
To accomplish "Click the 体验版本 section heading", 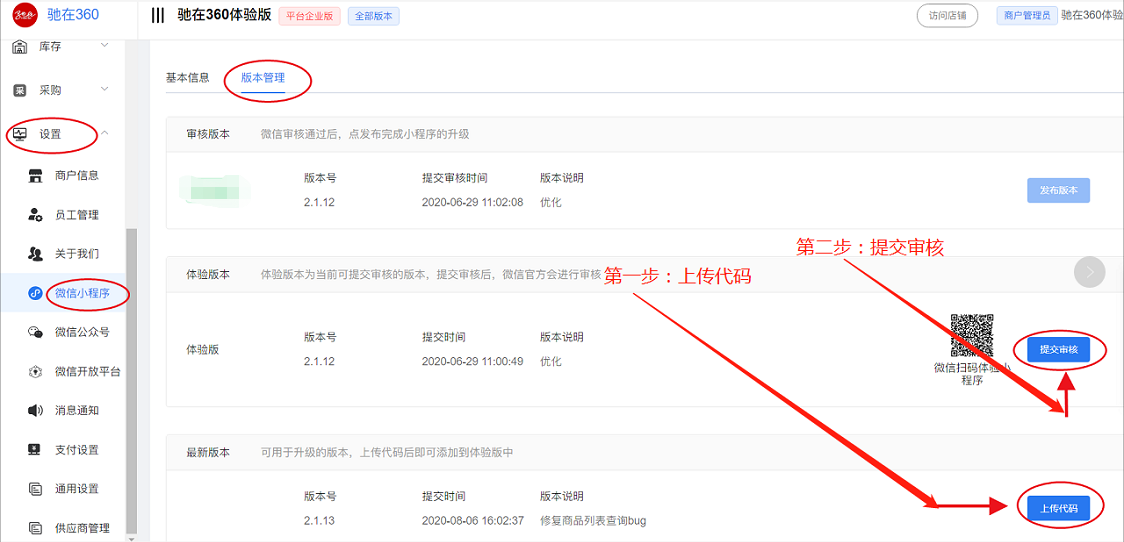I will (209, 273).
